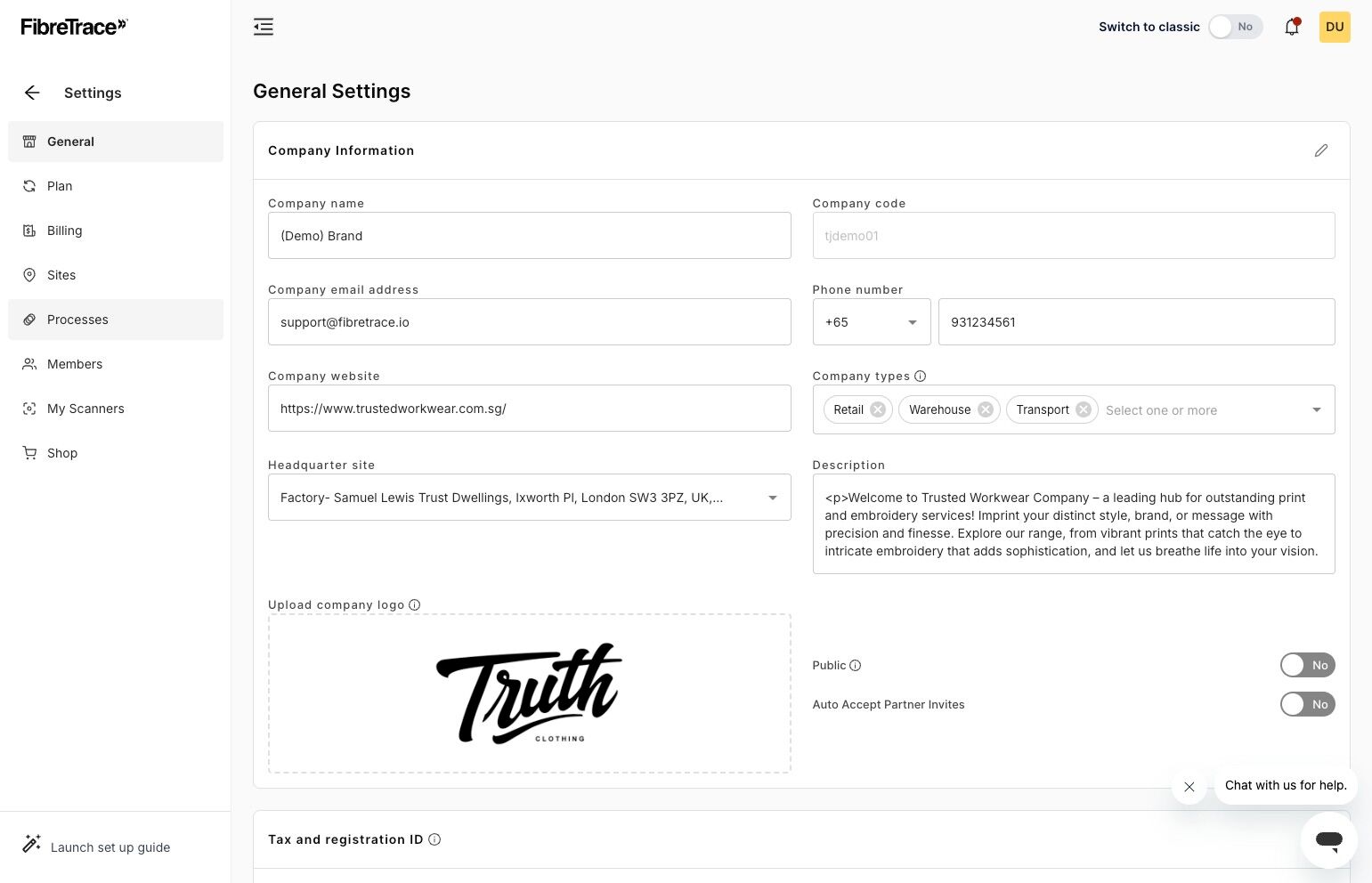
Task: Click the Truth Clothing logo upload area
Action: (529, 693)
